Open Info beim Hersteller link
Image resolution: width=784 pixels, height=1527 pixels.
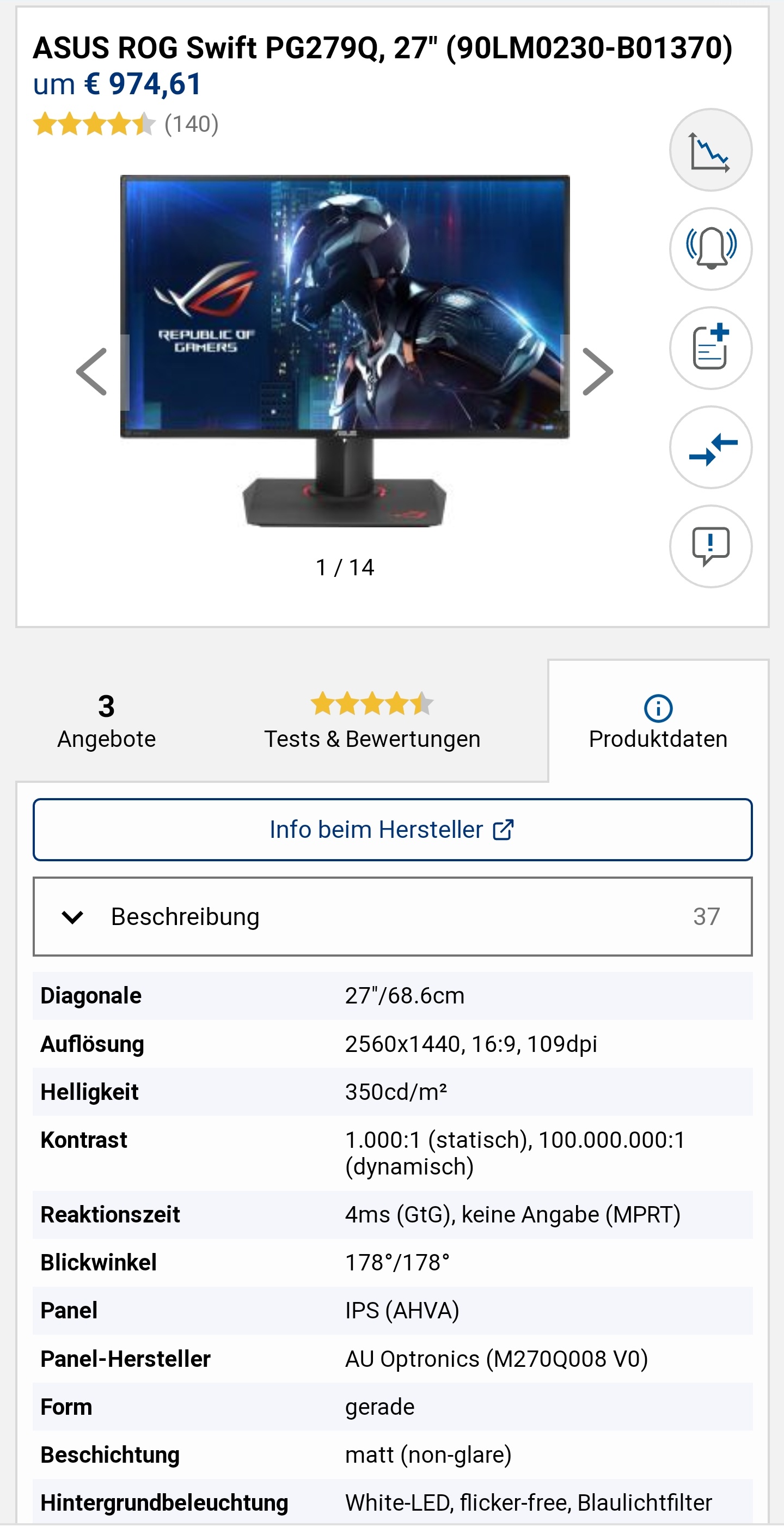pyautogui.click(x=376, y=829)
